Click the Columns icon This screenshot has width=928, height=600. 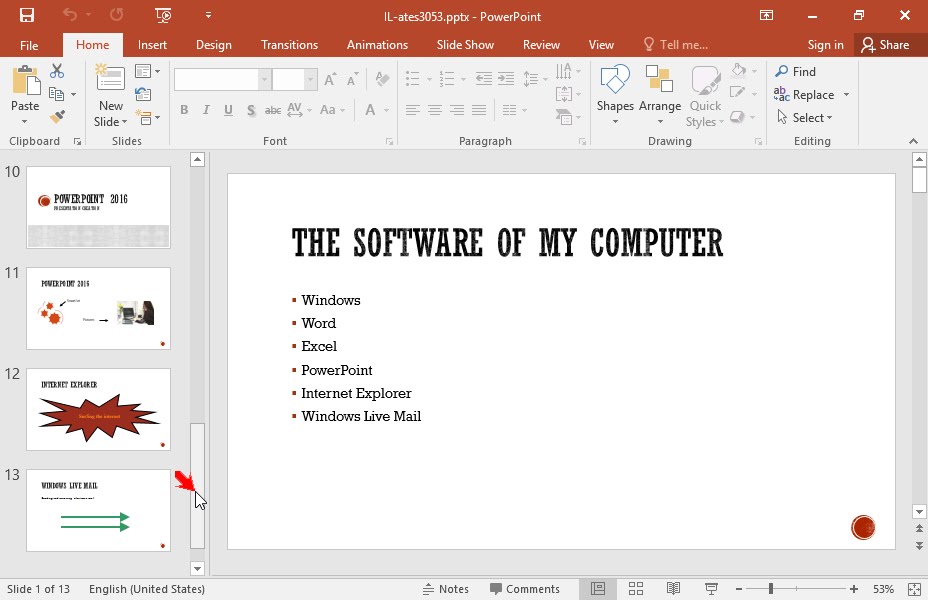[510, 110]
